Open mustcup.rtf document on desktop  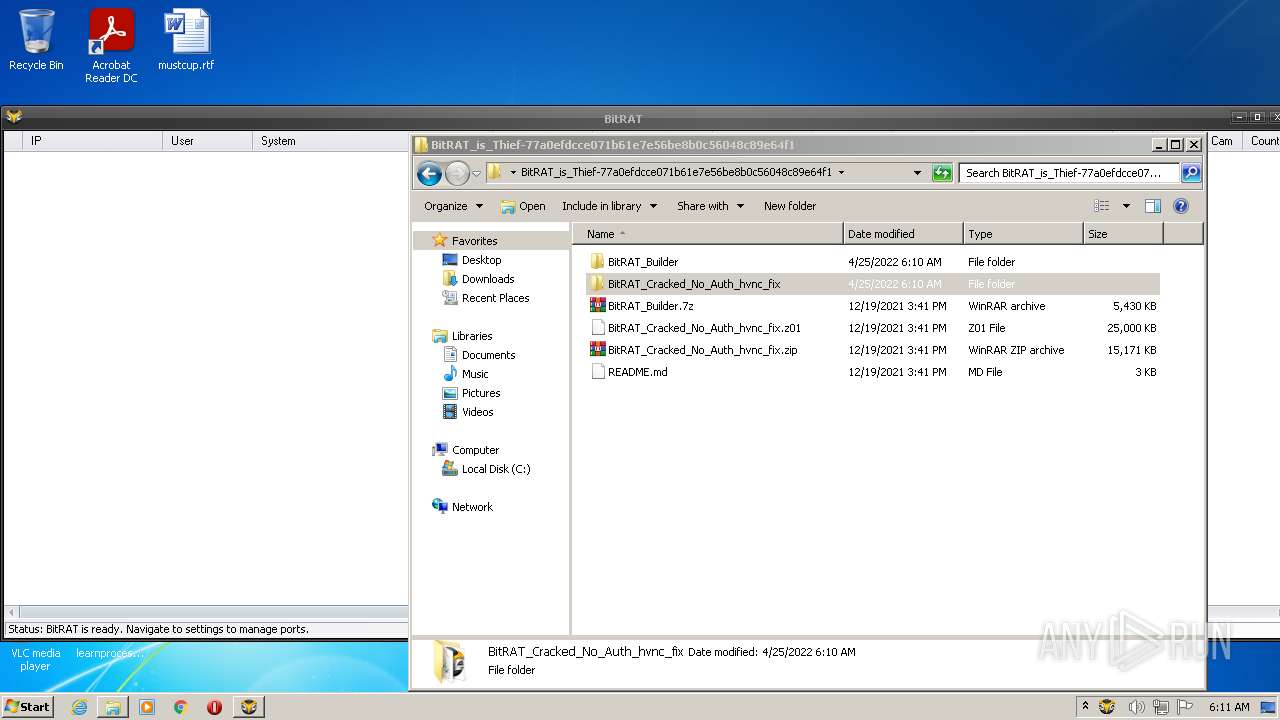[186, 40]
